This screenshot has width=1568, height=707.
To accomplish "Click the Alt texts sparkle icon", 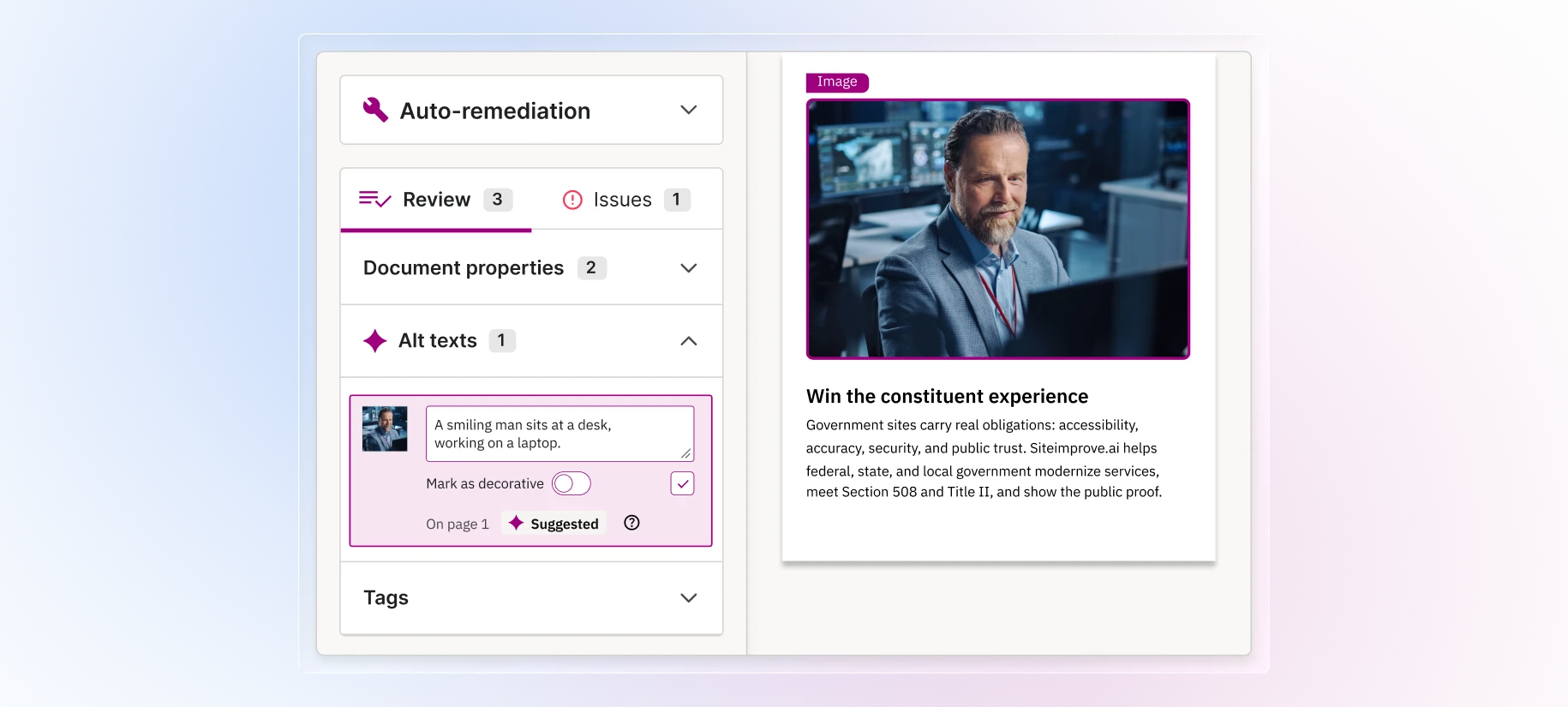I will [374, 341].
